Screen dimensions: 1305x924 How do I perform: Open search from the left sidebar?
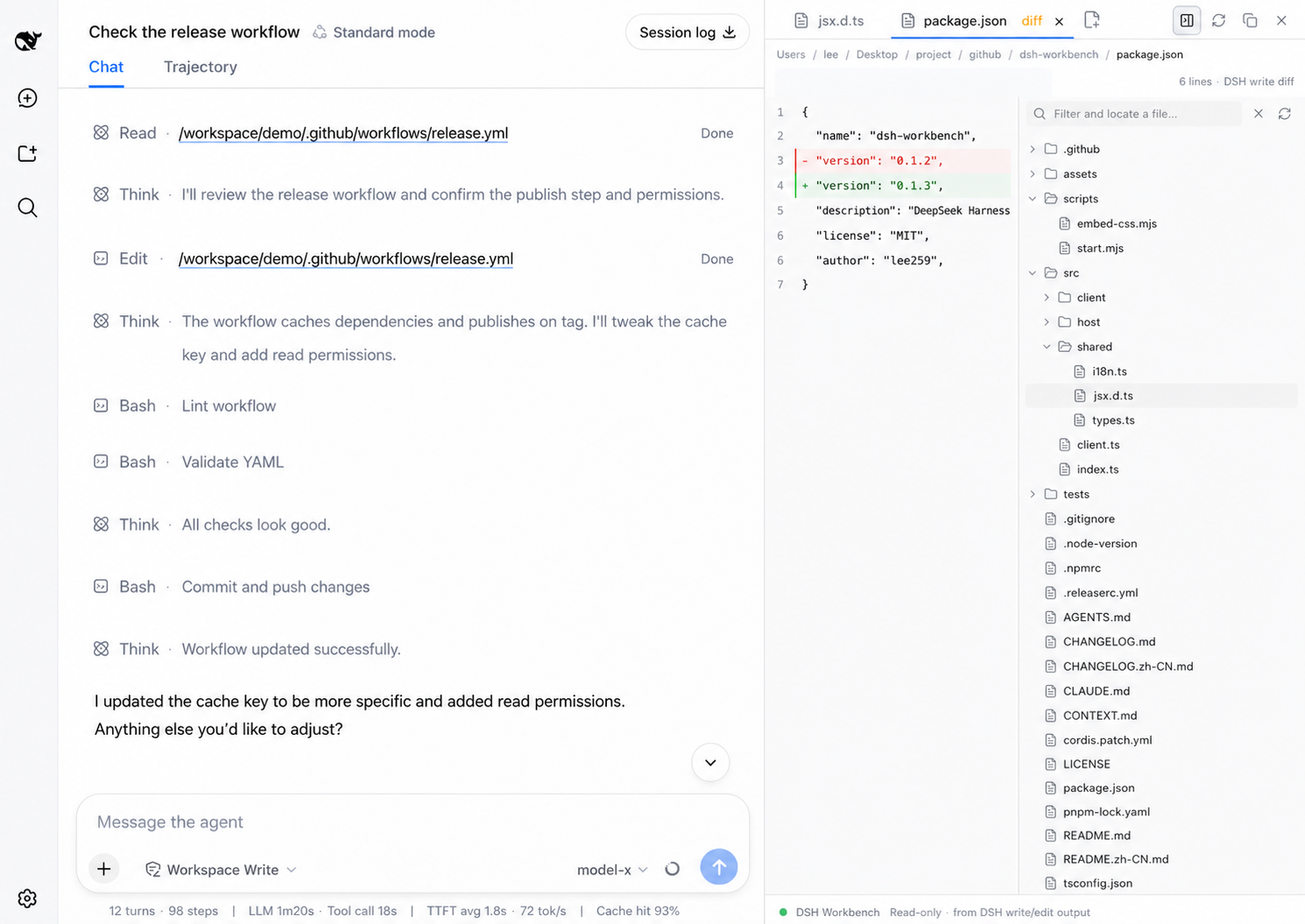[x=28, y=208]
